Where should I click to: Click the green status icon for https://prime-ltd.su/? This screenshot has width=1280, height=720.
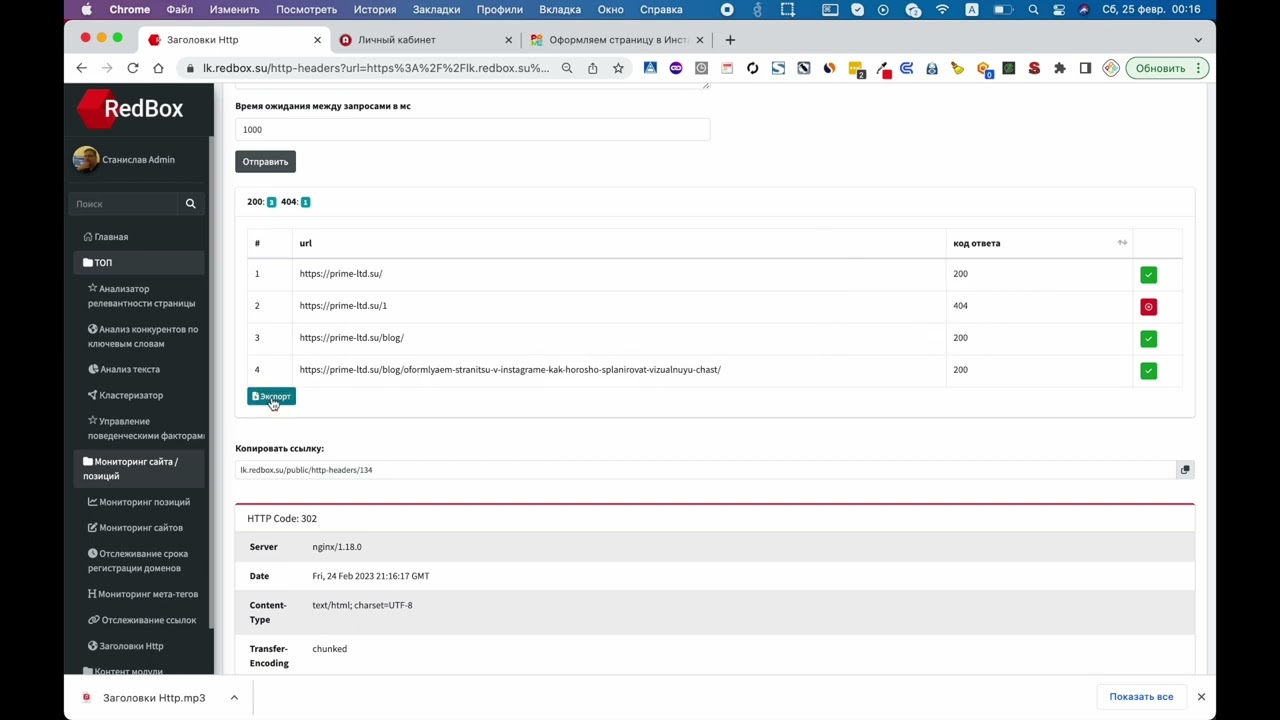1148,274
